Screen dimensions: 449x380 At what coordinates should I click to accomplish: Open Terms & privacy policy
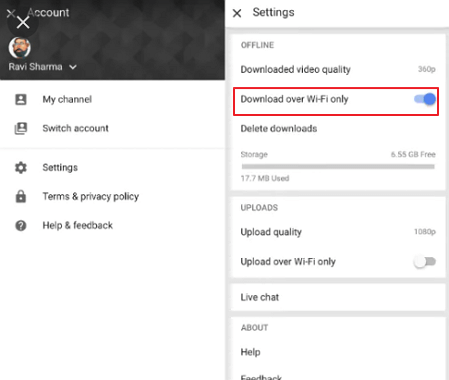91,196
